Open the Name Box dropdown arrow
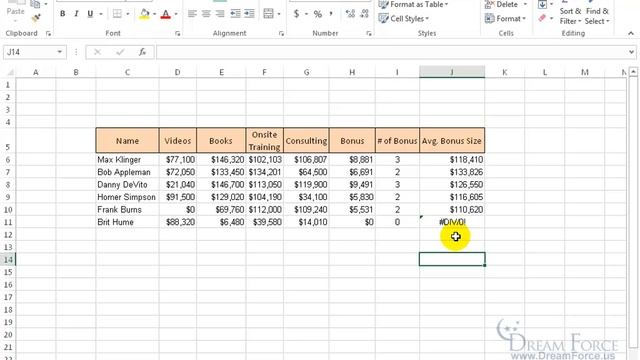The width and height of the screenshot is (640, 360). pos(60,52)
